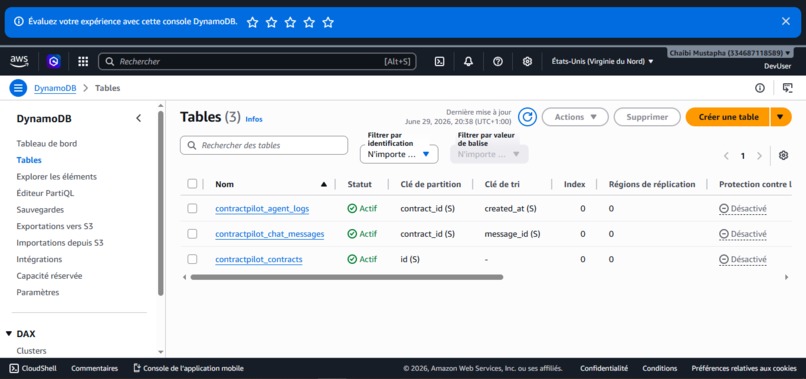Click the Infos link beside Tables

(254, 119)
